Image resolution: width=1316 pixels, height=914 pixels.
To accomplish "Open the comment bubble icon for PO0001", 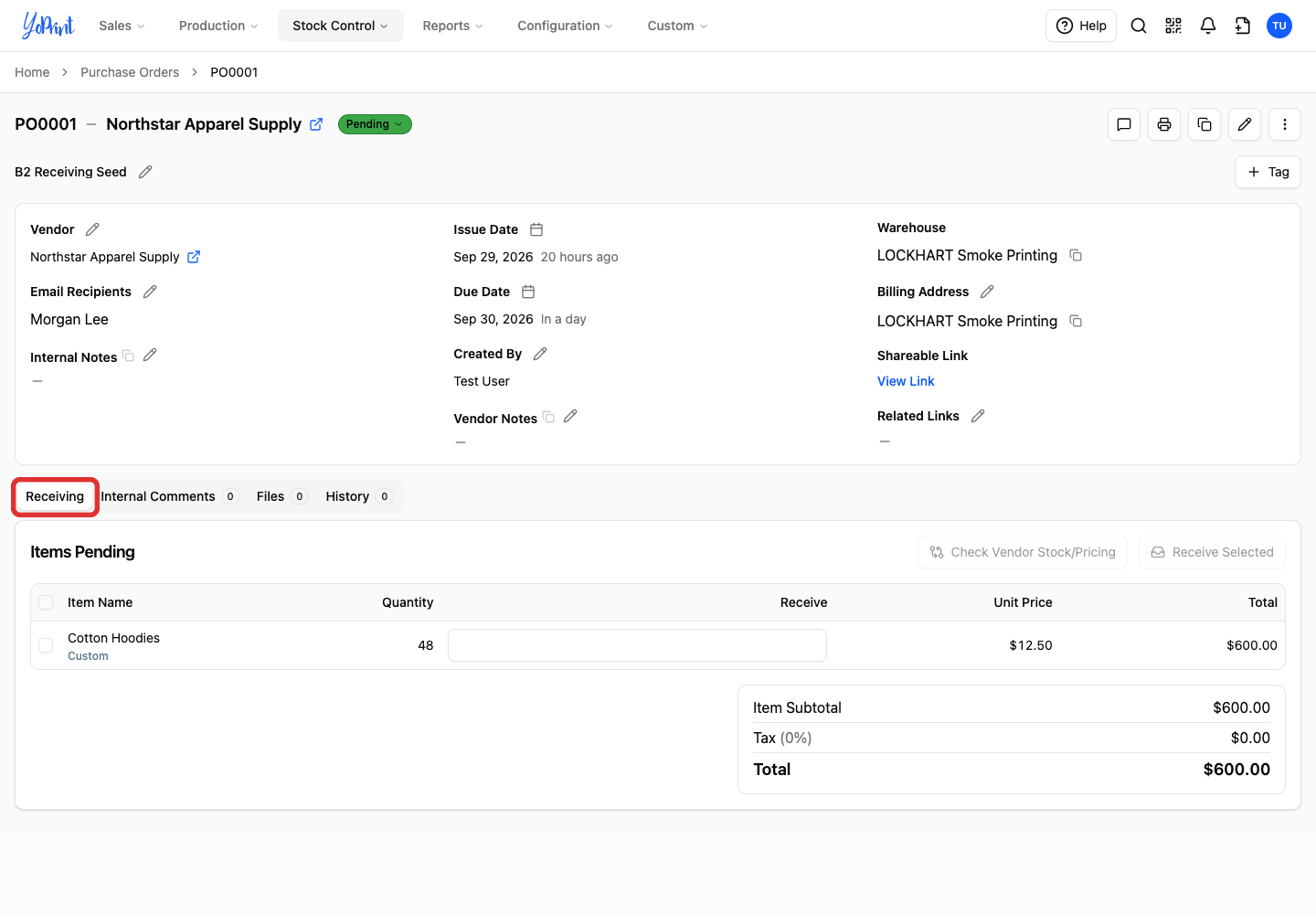I will (x=1124, y=124).
